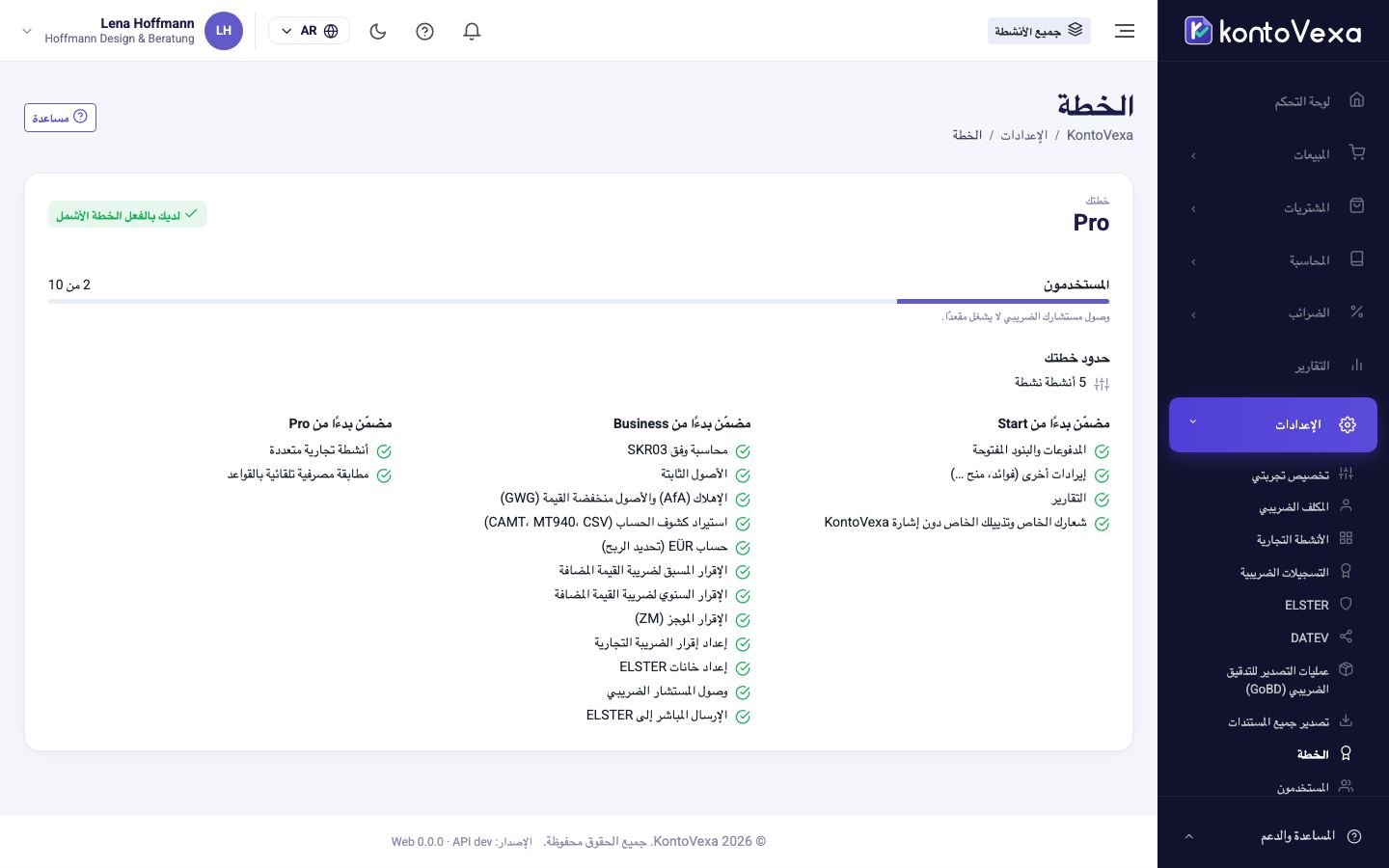Click the dashboard home icon

1357,100
